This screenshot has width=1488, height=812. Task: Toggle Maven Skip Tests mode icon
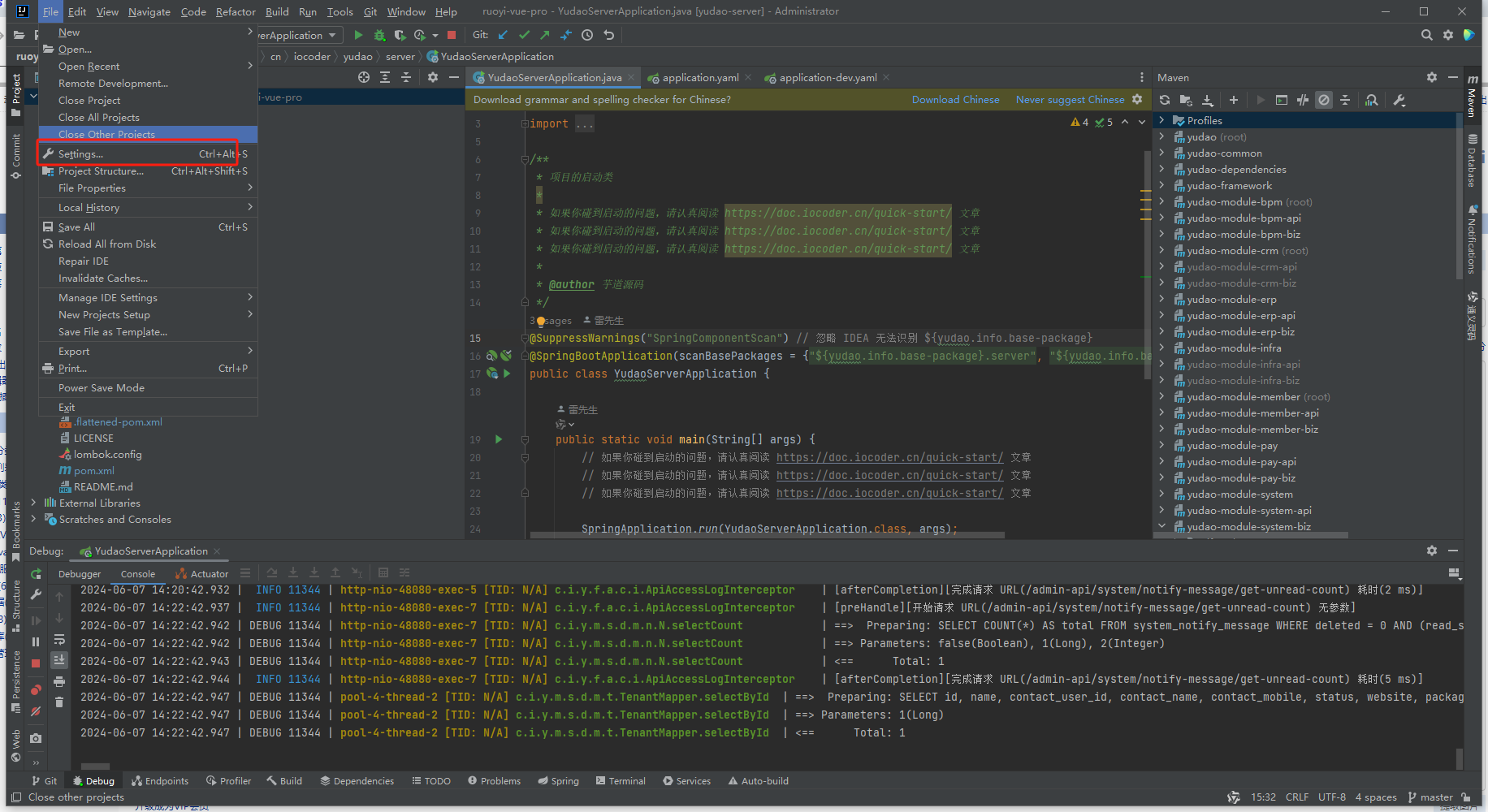(1324, 100)
